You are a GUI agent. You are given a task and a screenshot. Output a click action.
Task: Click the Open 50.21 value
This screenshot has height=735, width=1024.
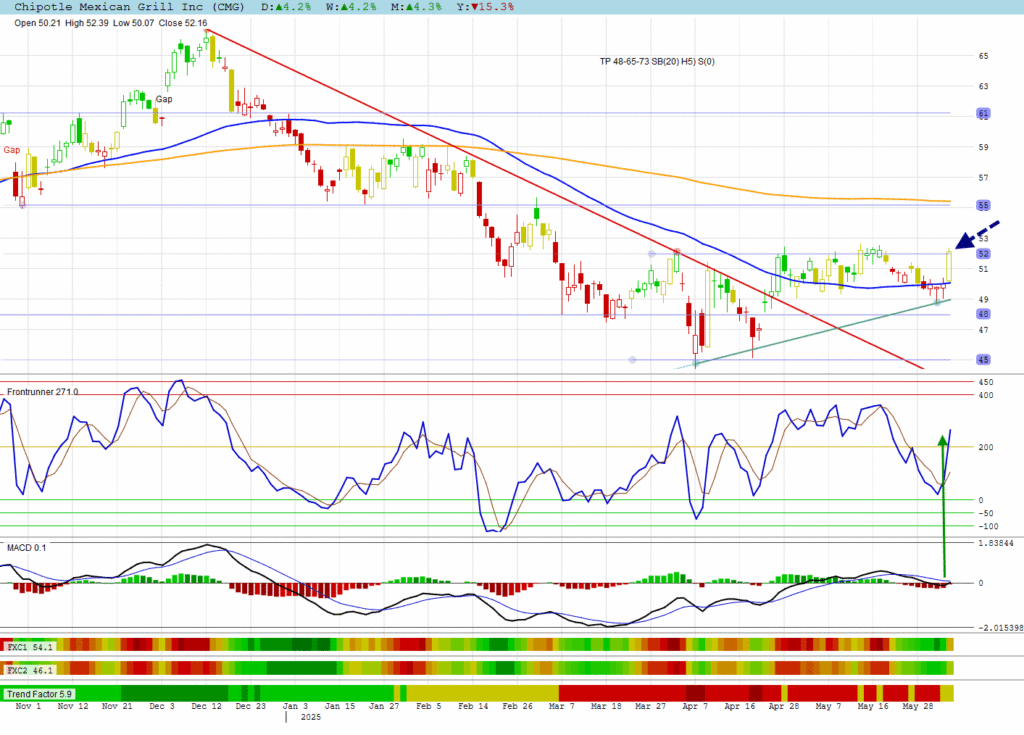tap(37, 23)
